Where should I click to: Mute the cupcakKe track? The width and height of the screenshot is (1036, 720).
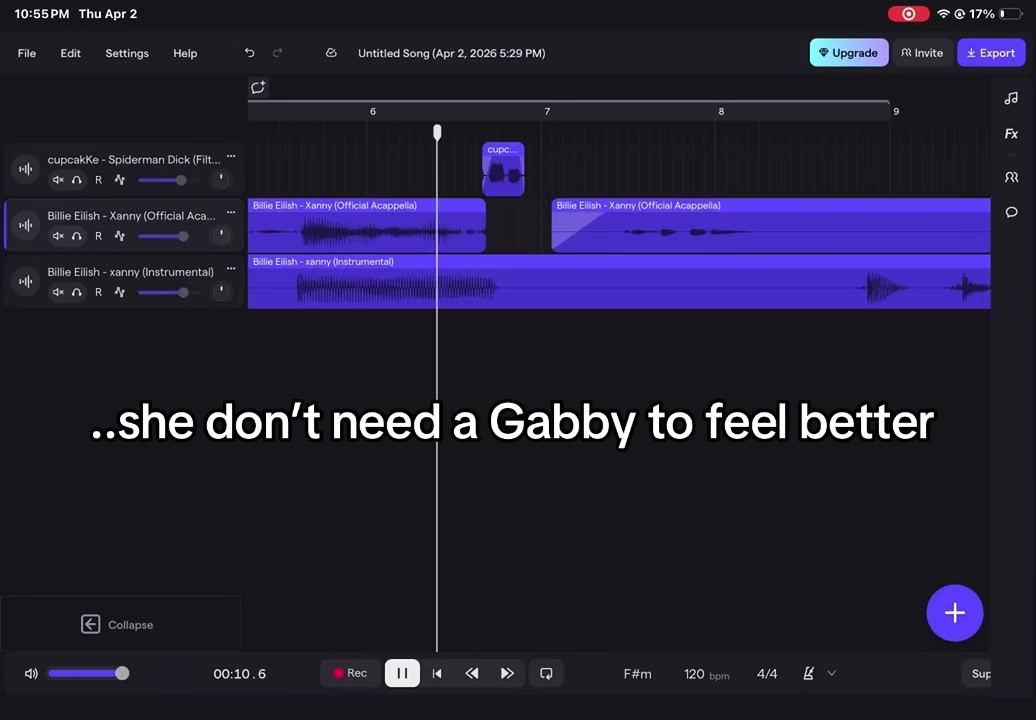(58, 180)
